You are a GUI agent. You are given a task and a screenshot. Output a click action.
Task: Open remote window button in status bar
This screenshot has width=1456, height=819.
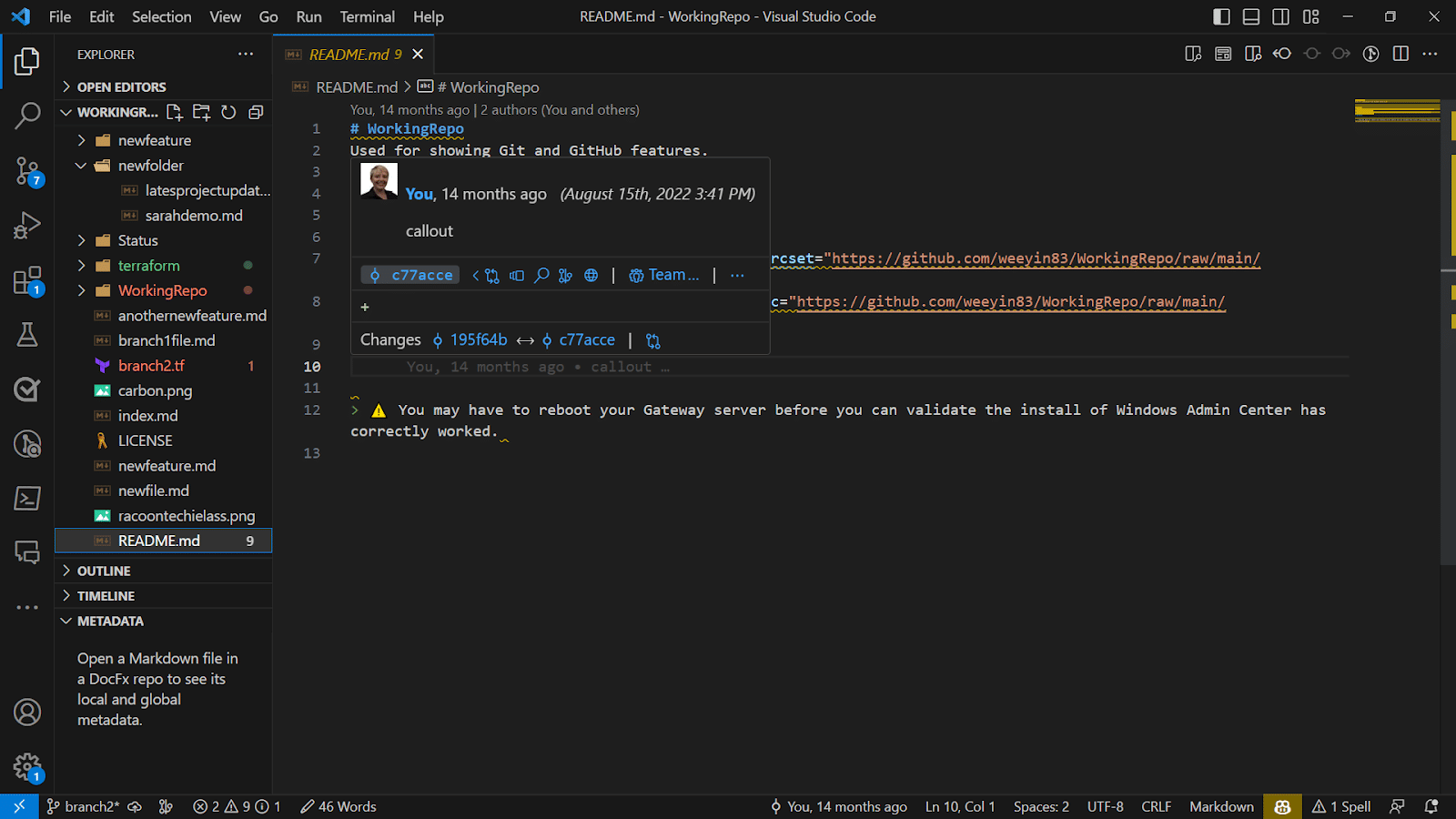tap(19, 806)
